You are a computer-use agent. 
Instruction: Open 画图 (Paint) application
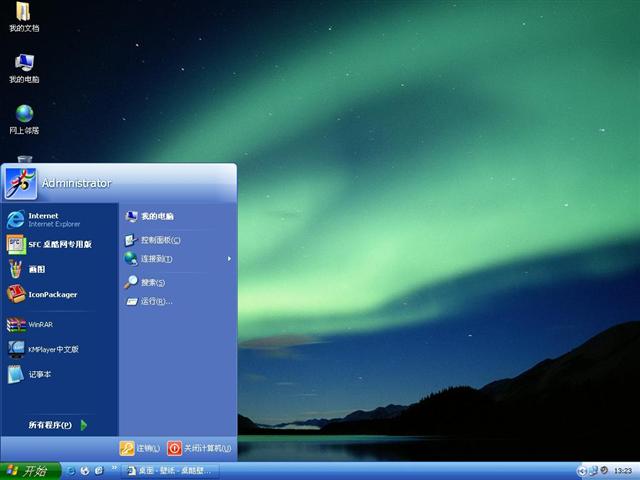click(35, 269)
